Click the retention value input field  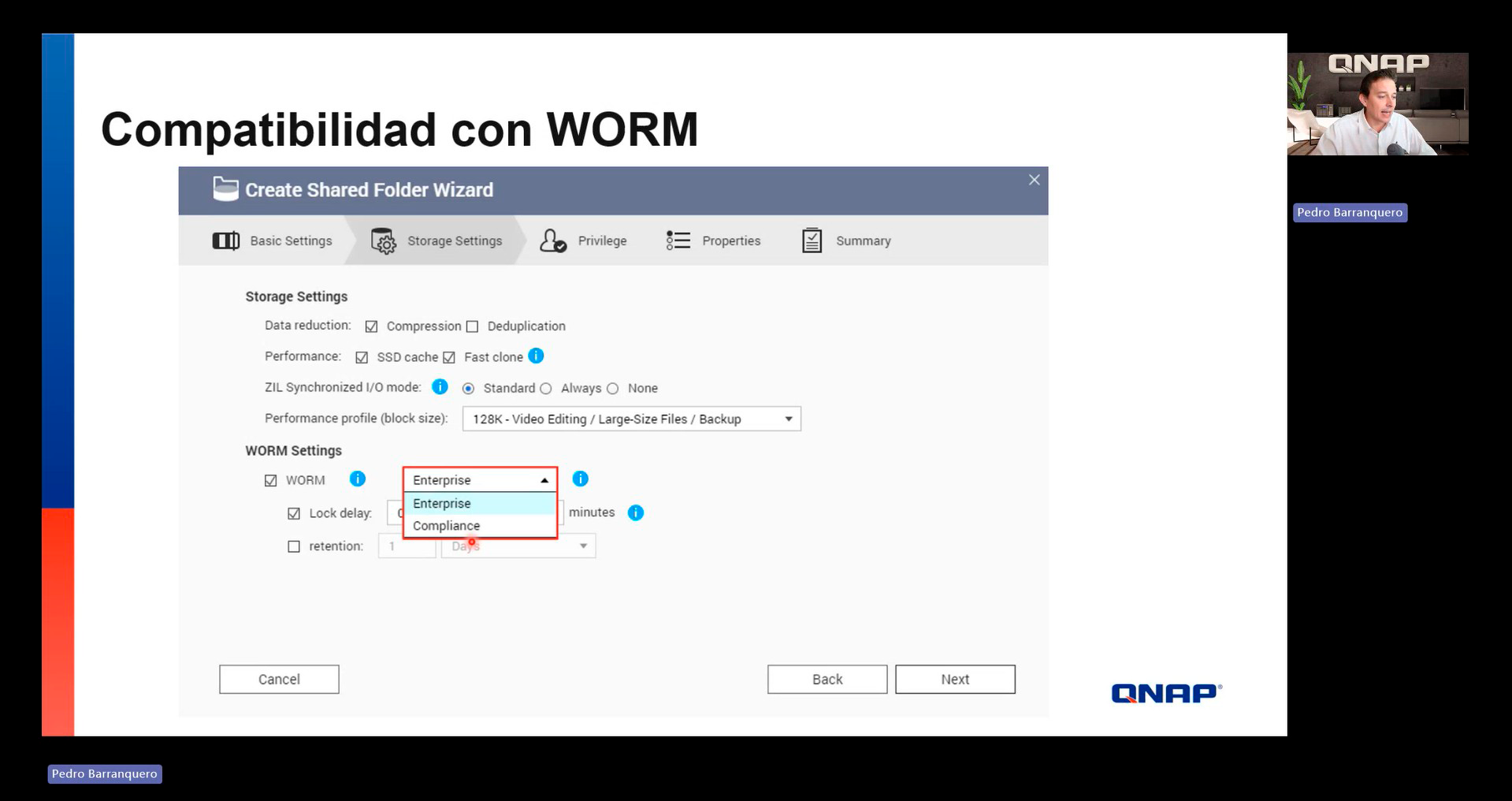point(407,546)
